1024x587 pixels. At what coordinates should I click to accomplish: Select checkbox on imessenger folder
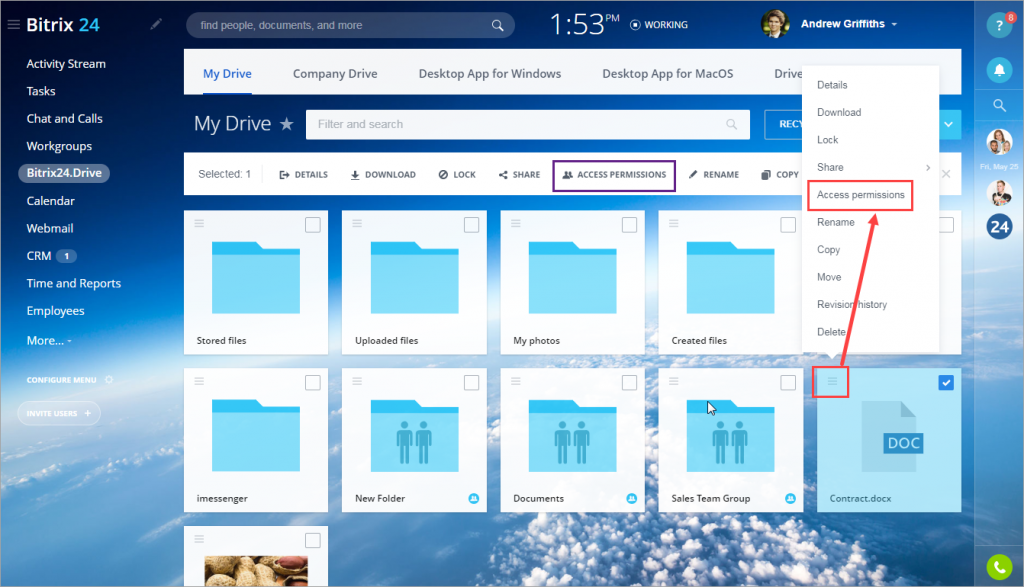click(x=313, y=383)
